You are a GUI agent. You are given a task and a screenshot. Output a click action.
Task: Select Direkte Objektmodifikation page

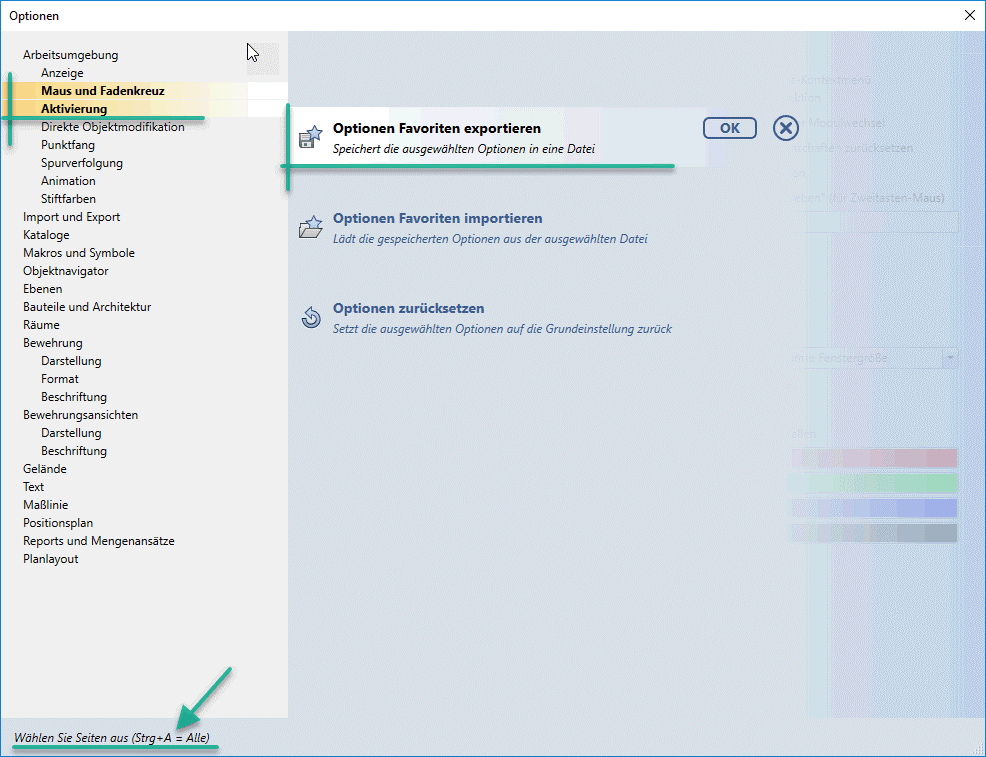[x=112, y=127]
